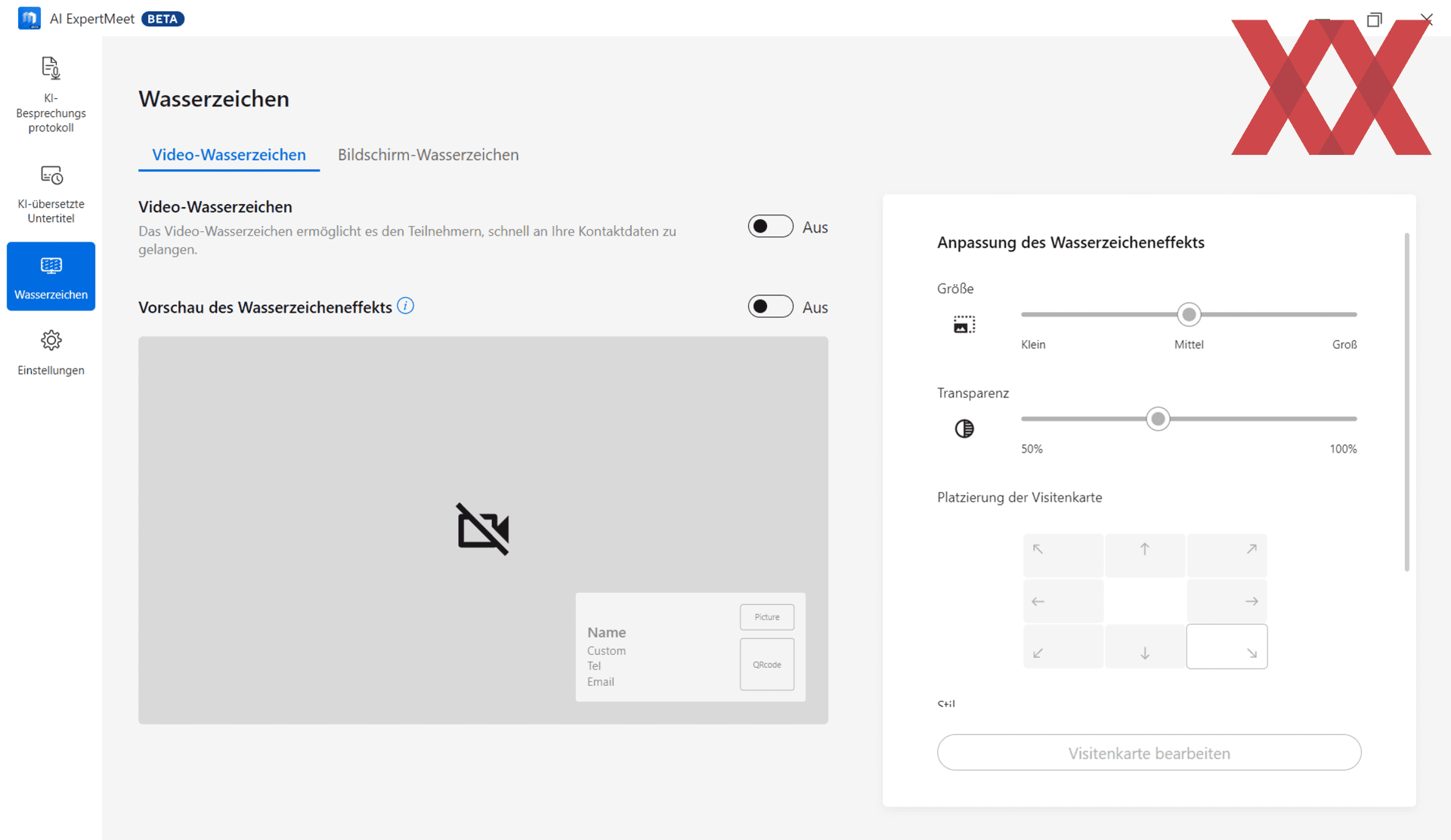Select the Wasserzeichen sidebar item
Image resolution: width=1451 pixels, height=840 pixels.
[51, 276]
